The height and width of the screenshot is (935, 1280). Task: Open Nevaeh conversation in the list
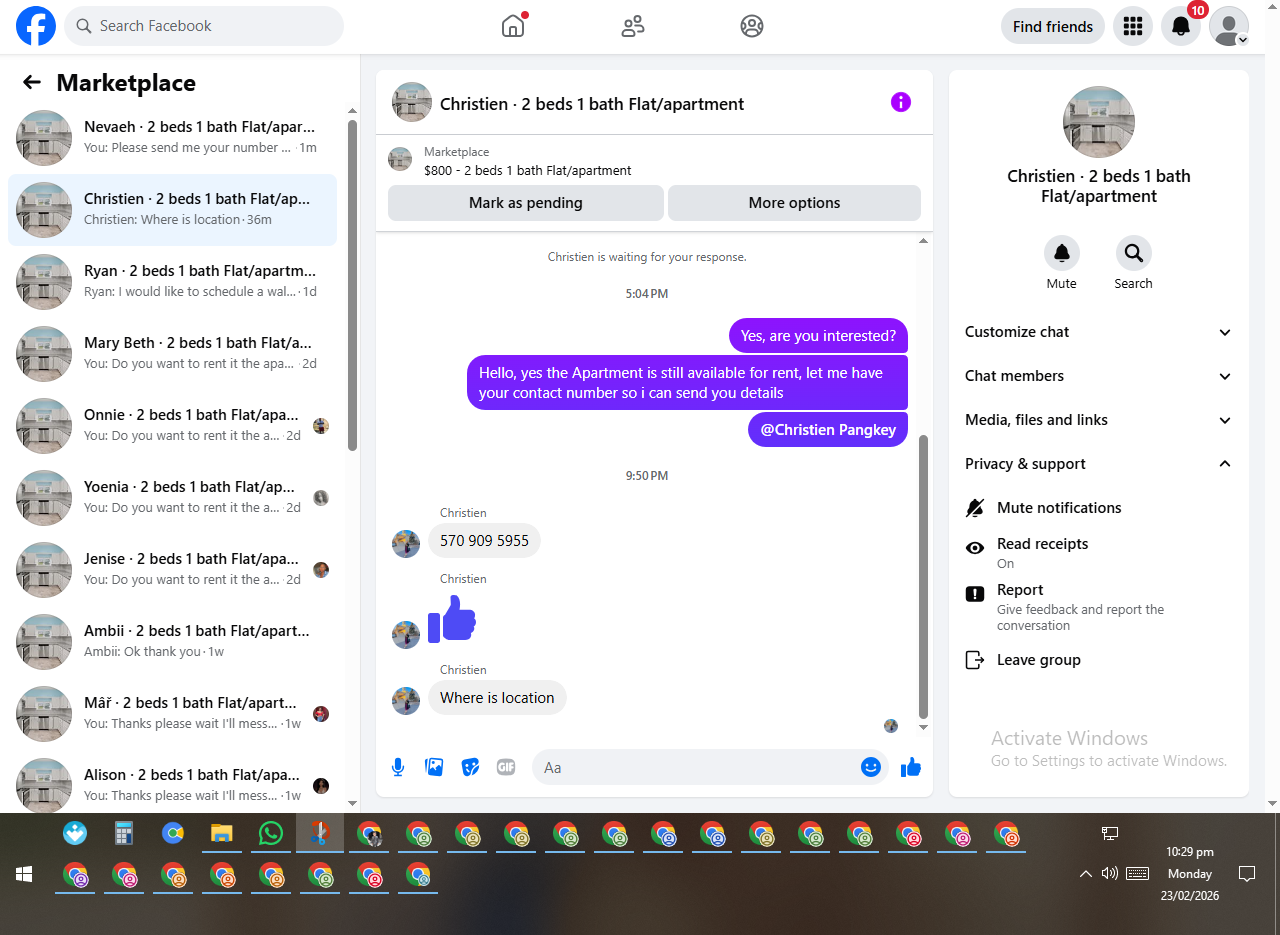point(172,138)
